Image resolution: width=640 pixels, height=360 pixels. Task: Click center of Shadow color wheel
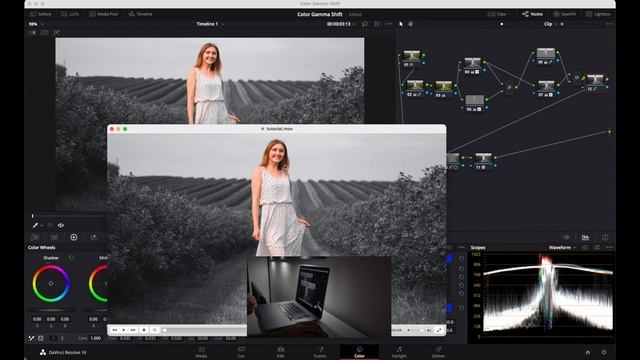point(51,283)
